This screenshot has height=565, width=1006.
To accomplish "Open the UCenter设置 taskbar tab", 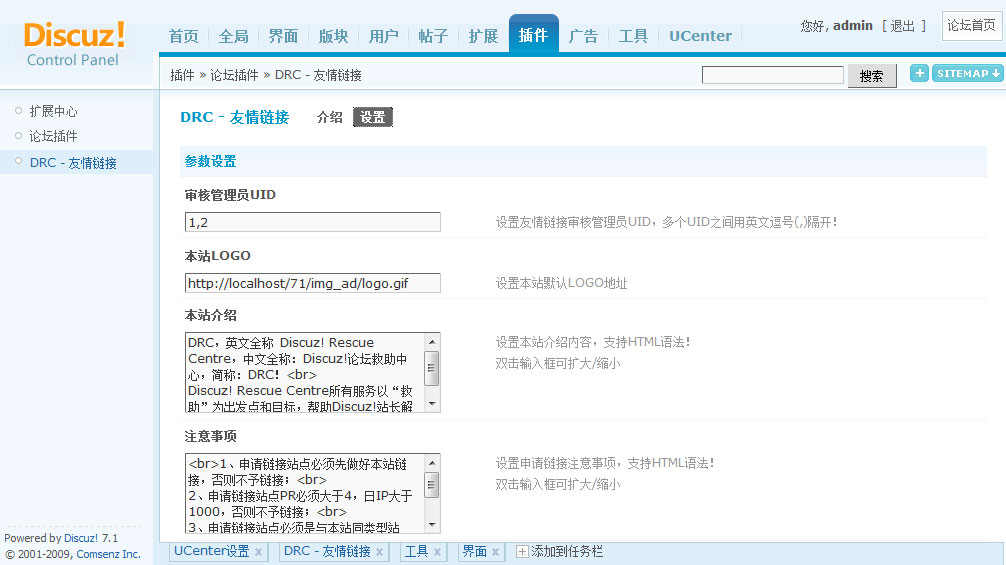I will 212,551.
